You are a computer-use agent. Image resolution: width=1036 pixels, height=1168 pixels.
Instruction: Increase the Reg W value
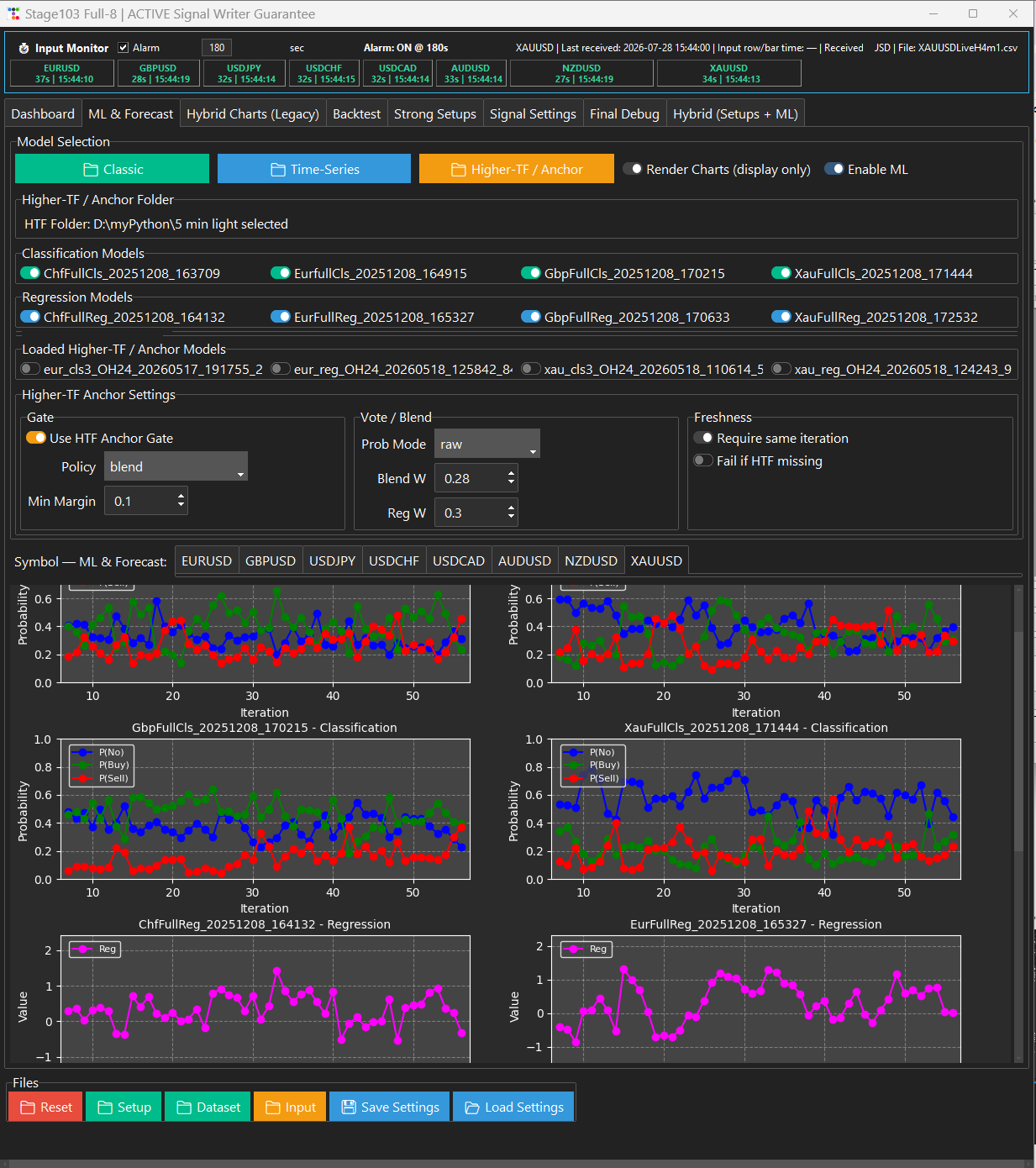(x=511, y=508)
